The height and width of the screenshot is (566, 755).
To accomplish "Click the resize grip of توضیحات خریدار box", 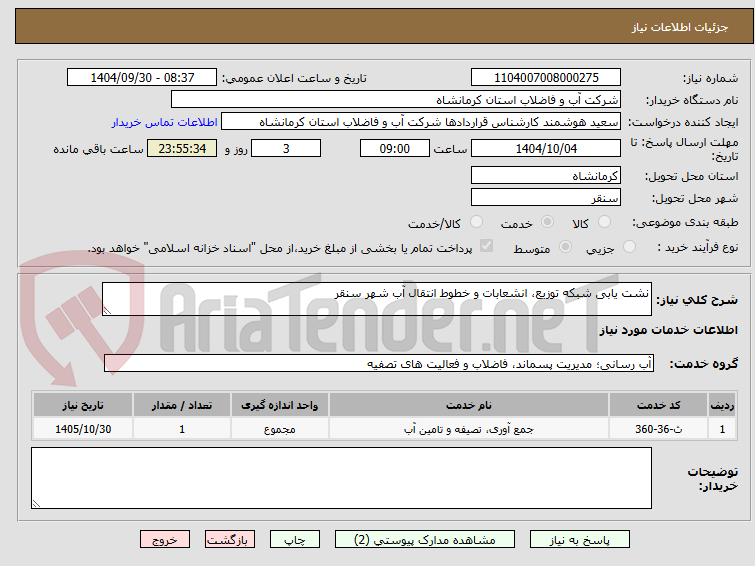I will (x=37, y=503).
